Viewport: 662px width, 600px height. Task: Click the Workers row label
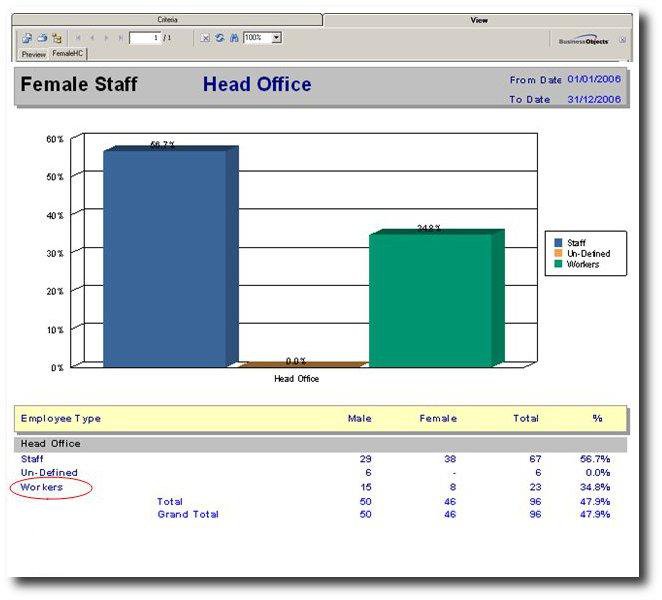[42, 487]
